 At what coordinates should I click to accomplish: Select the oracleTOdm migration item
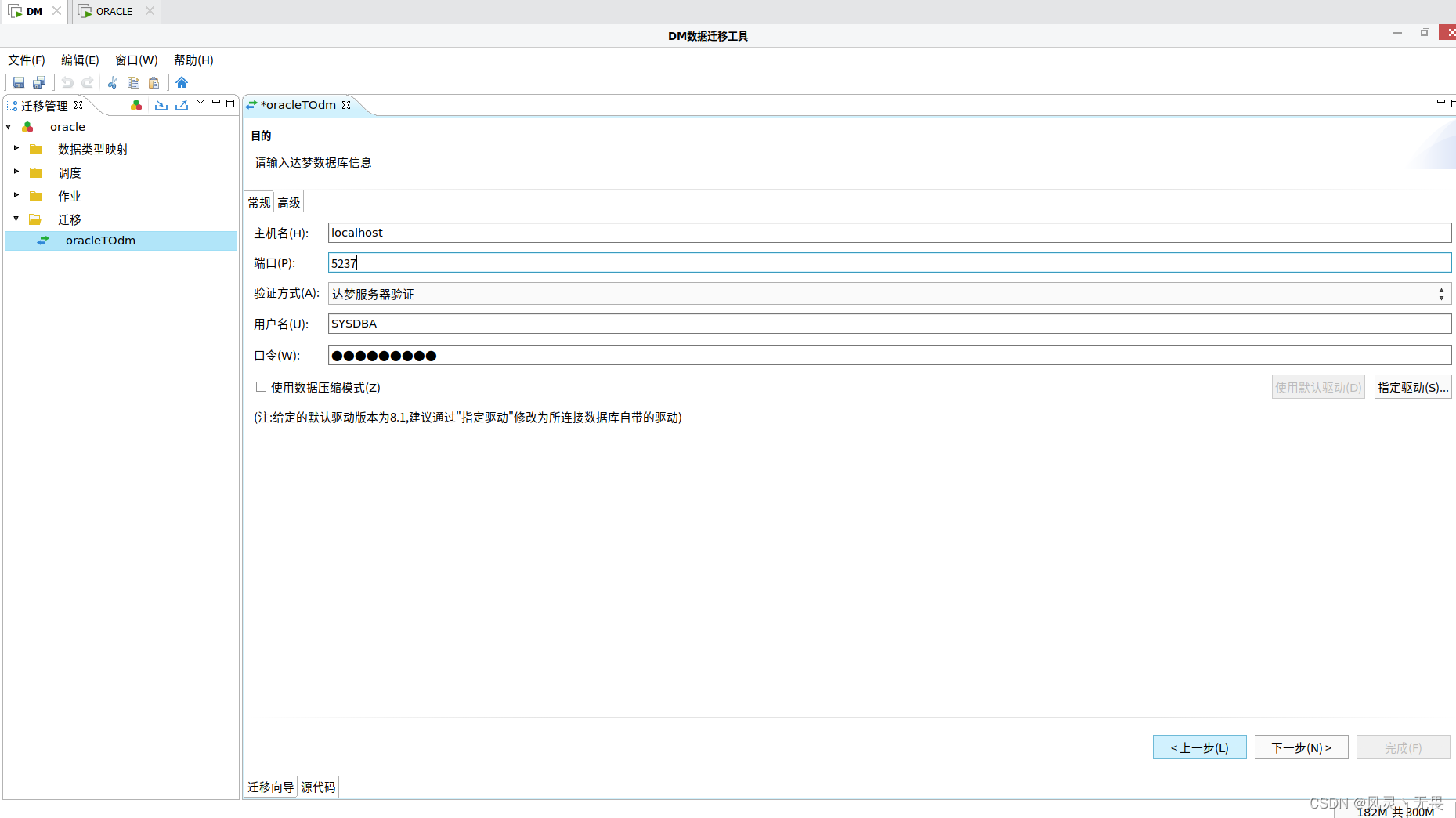click(121, 241)
